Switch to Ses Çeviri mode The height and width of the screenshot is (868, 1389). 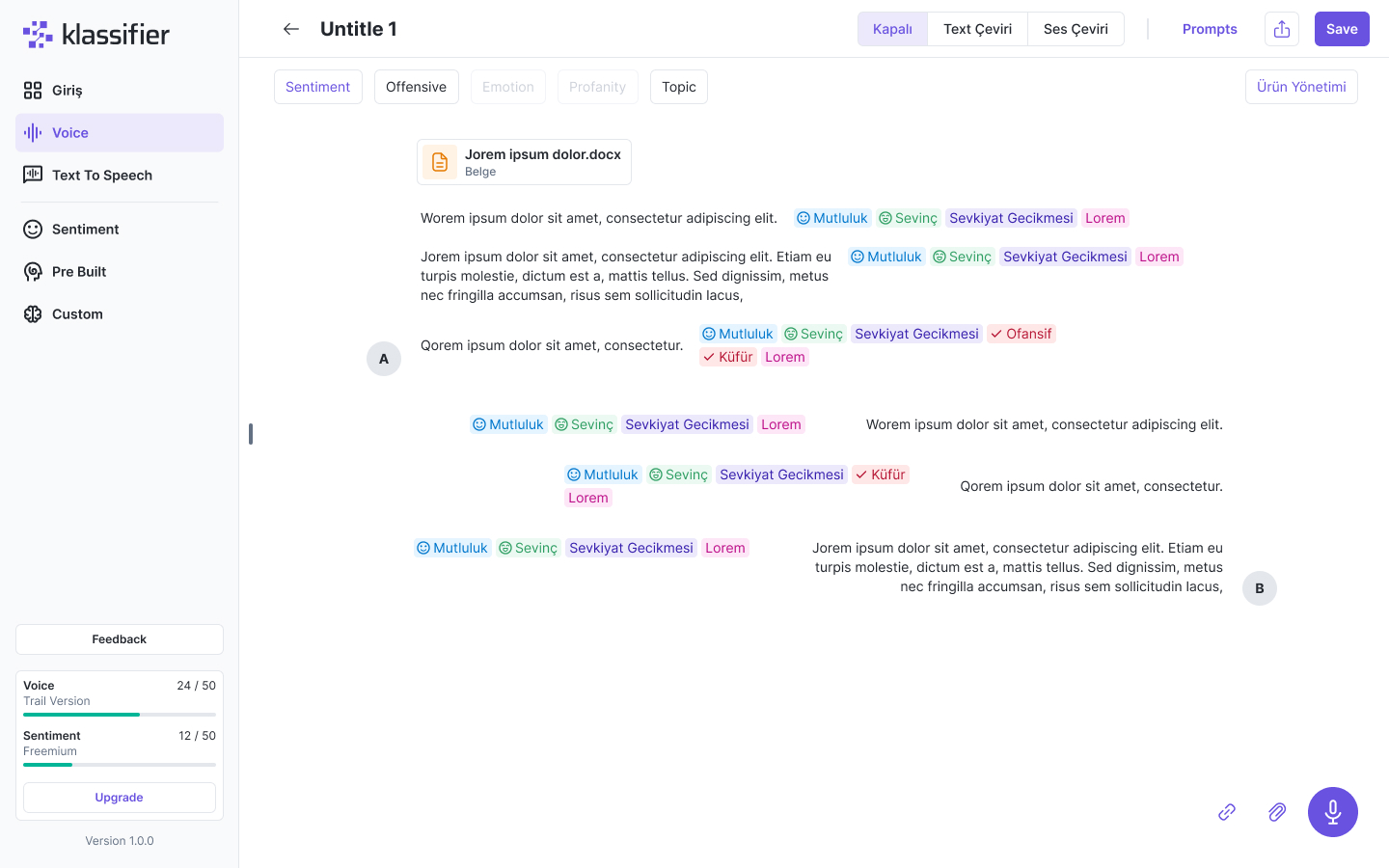tap(1076, 29)
